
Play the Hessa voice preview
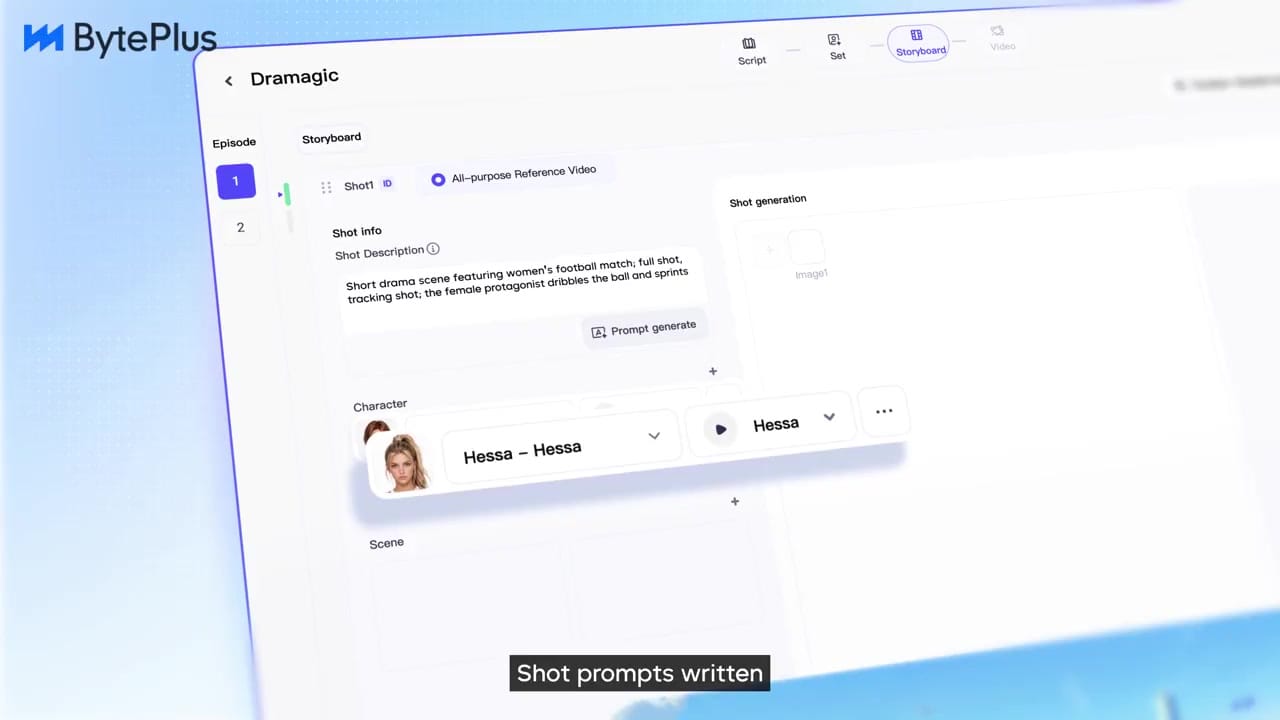tap(720, 429)
